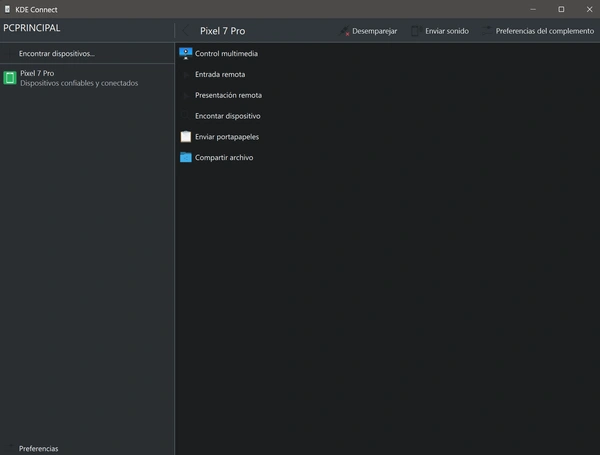Open Preferencias at sidebar bottom
Screen dimensions: 600x455
(87, 448)
